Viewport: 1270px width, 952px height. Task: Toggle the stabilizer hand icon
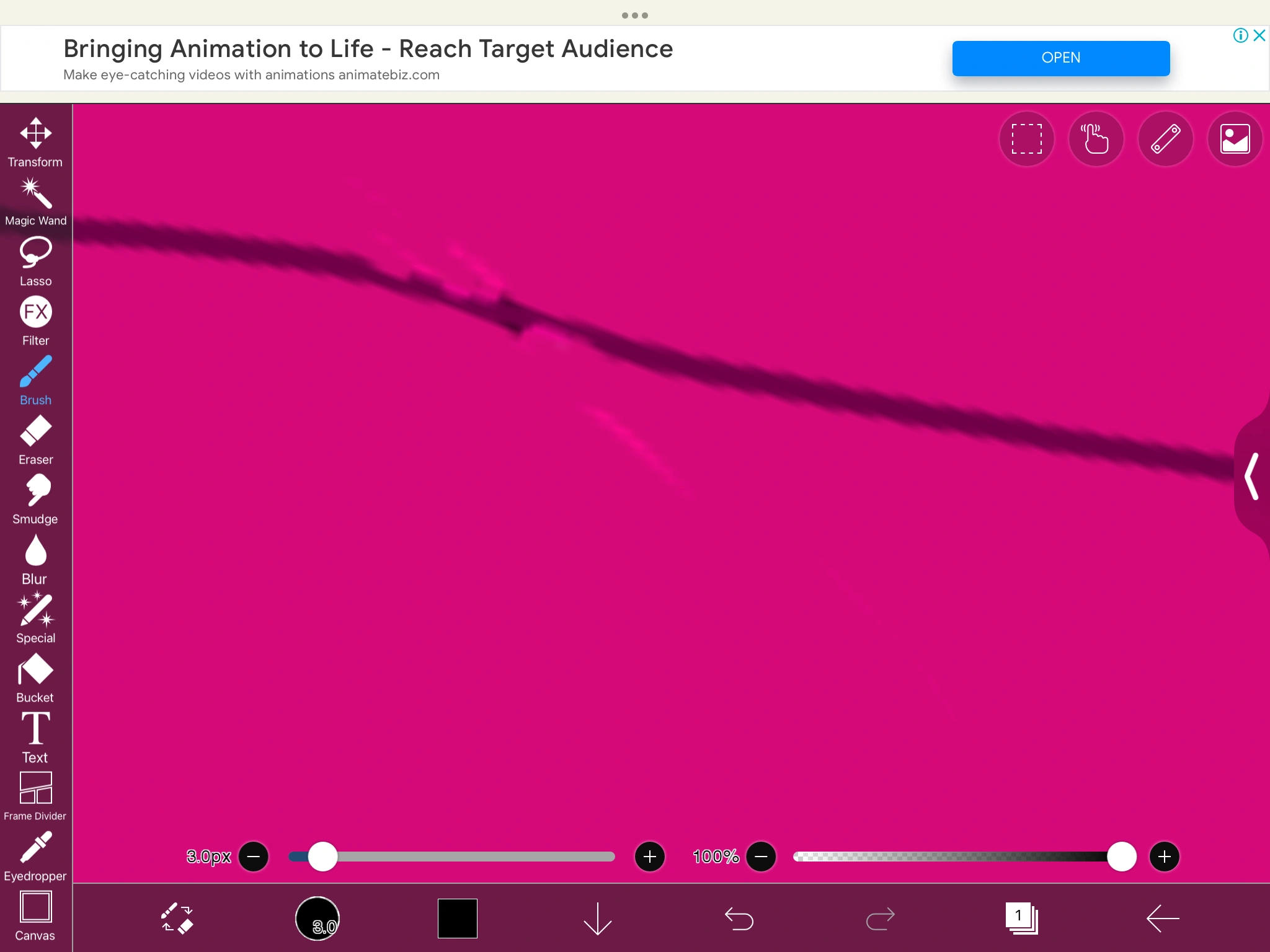click(x=1096, y=139)
